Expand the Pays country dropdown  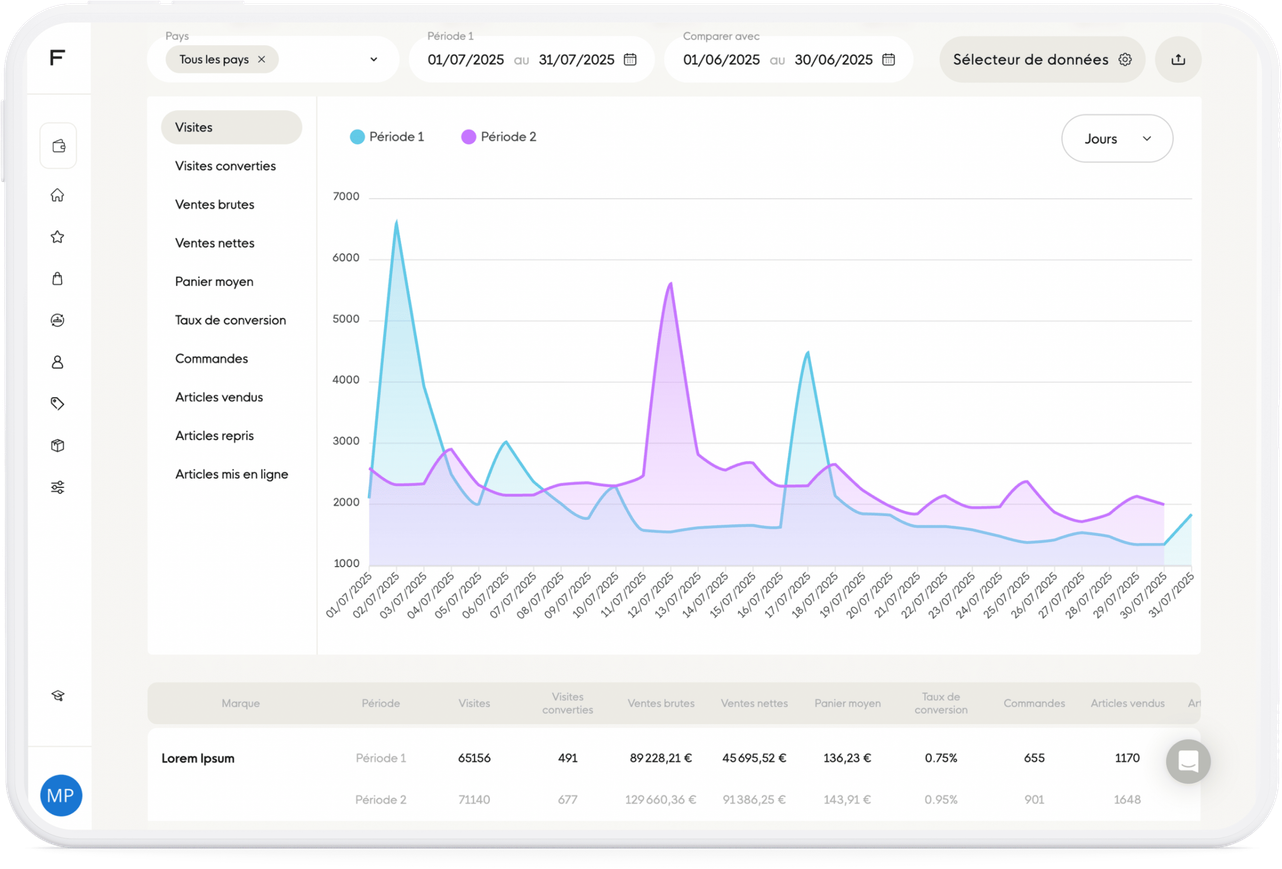point(374,60)
